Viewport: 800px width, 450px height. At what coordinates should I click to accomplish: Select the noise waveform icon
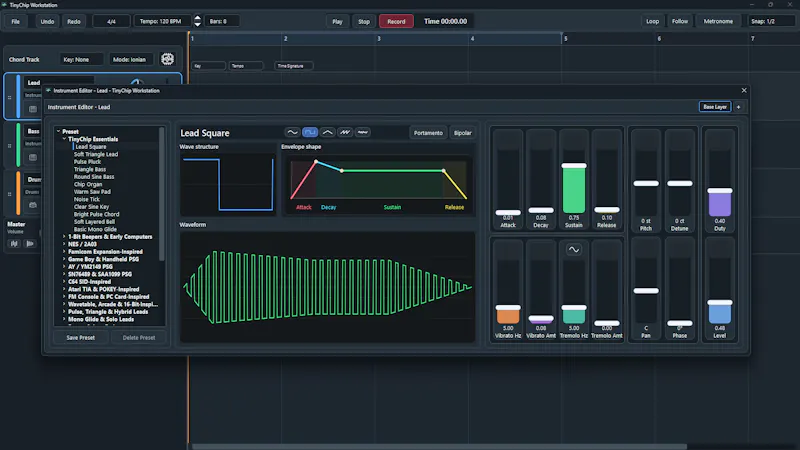click(x=363, y=133)
